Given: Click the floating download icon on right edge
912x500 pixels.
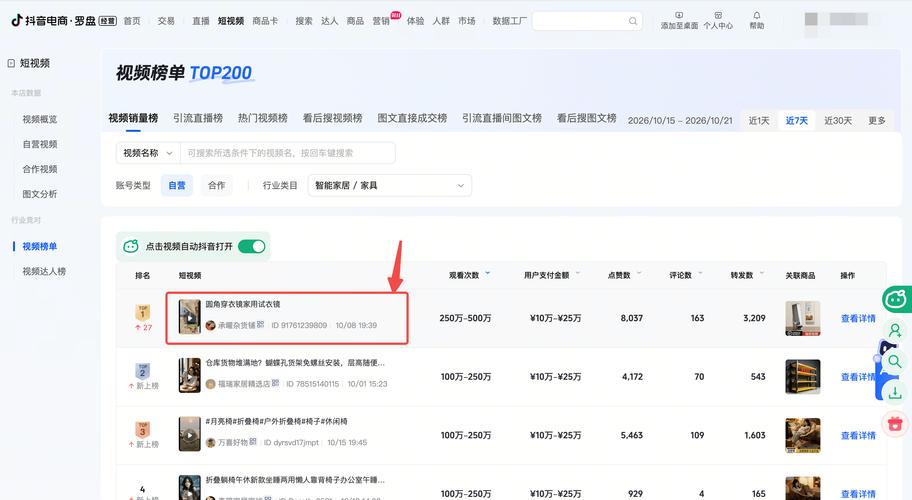Looking at the screenshot, I should 895,392.
